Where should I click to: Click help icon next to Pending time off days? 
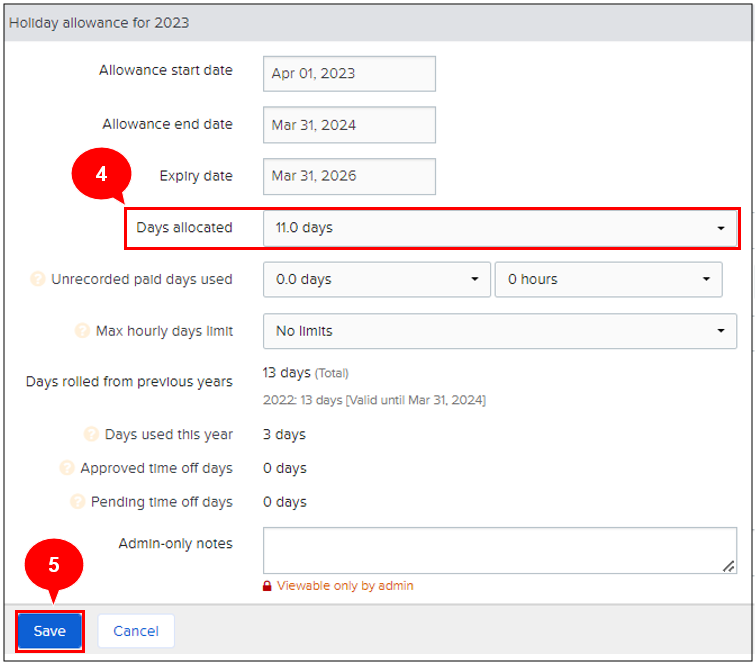pos(77,502)
